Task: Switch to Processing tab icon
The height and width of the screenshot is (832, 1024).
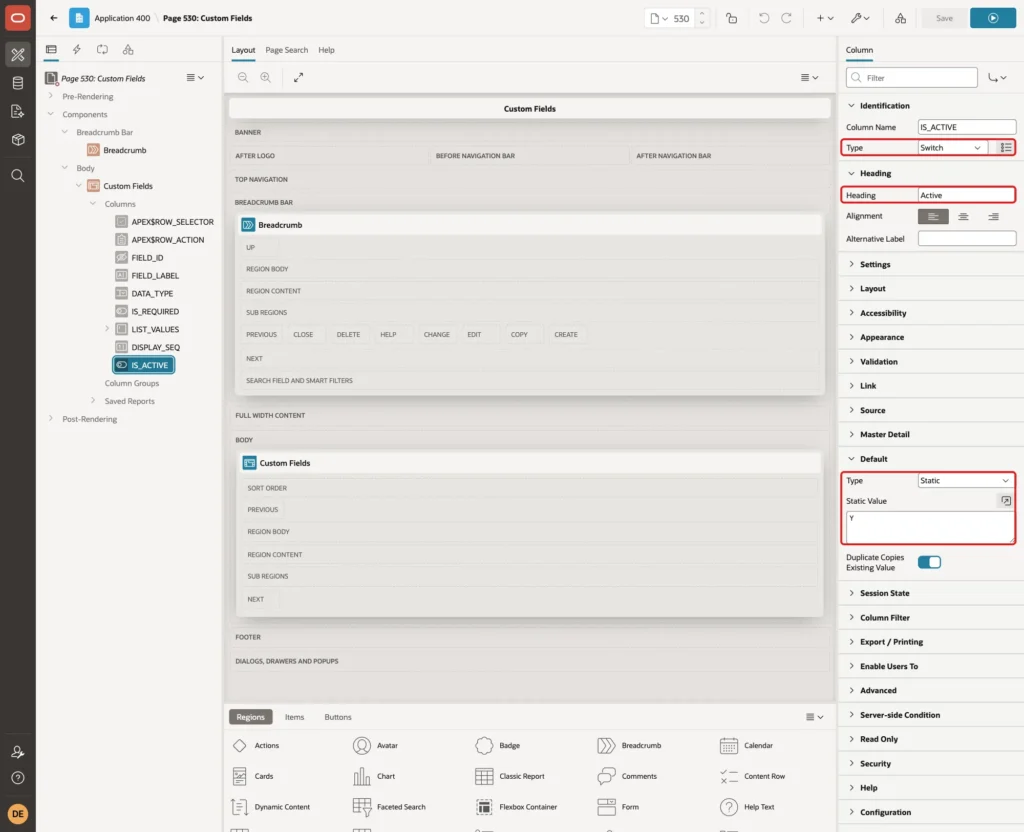Action: pos(102,50)
